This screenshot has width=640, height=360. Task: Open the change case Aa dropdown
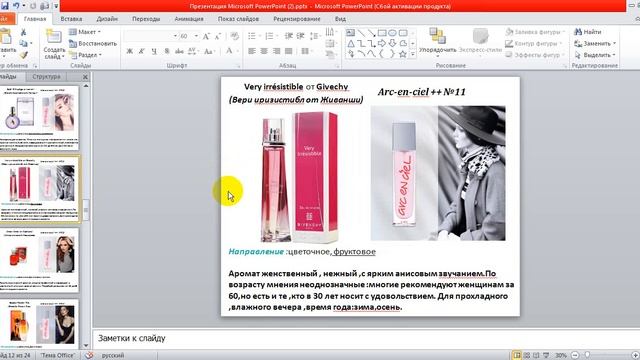[x=209, y=51]
